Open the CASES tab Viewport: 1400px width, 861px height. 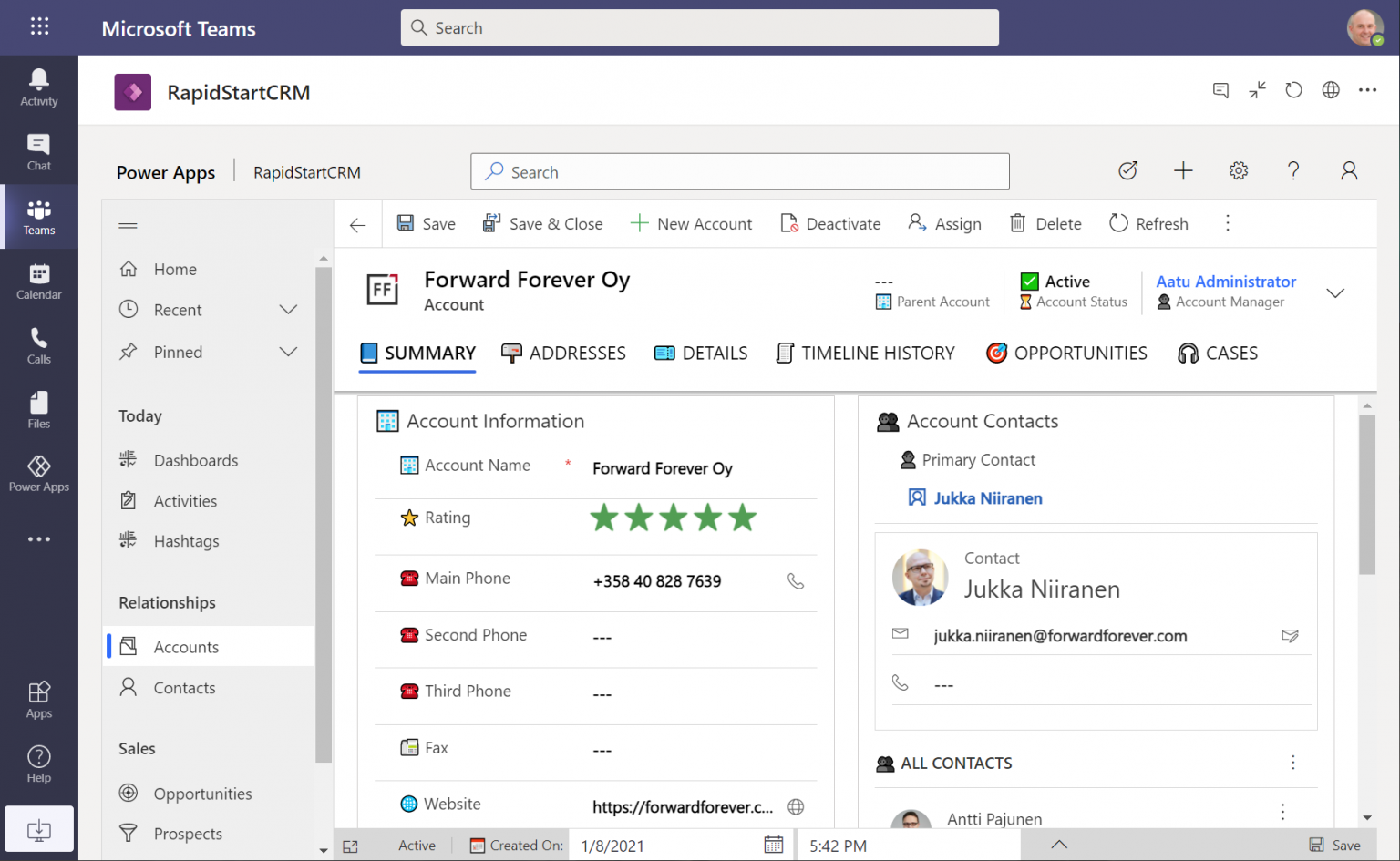point(1218,354)
